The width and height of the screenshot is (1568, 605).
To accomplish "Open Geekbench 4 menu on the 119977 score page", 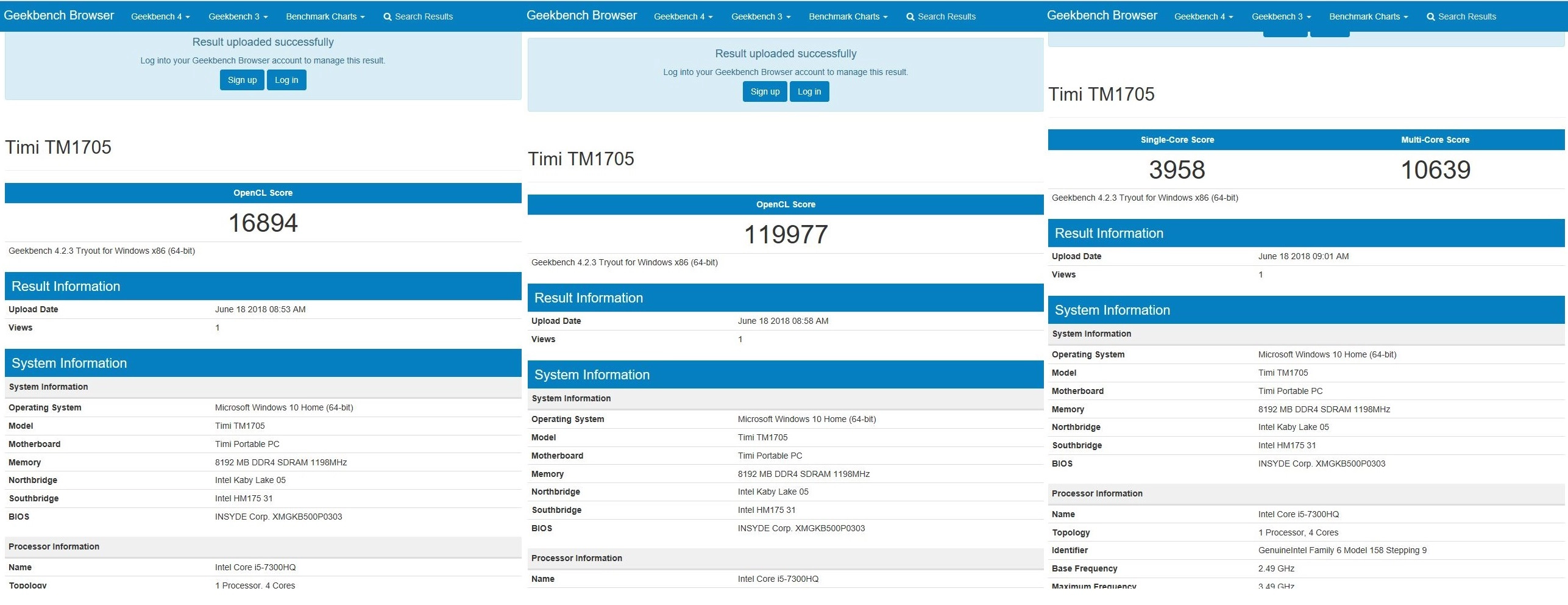I will click(683, 16).
